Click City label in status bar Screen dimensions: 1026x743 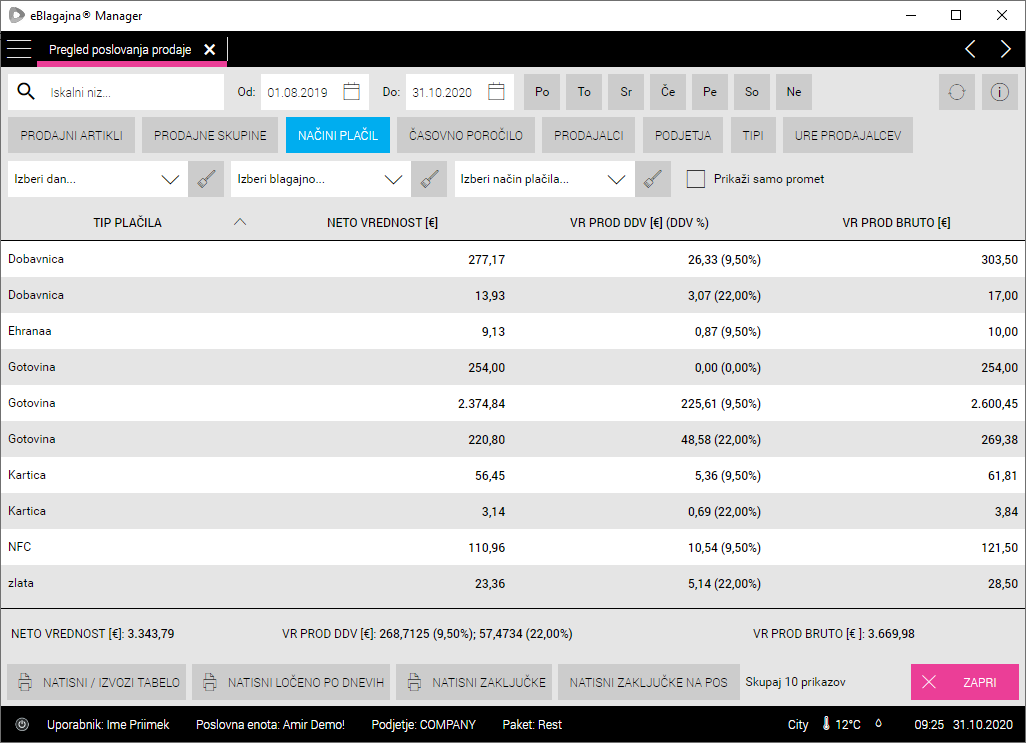click(798, 725)
